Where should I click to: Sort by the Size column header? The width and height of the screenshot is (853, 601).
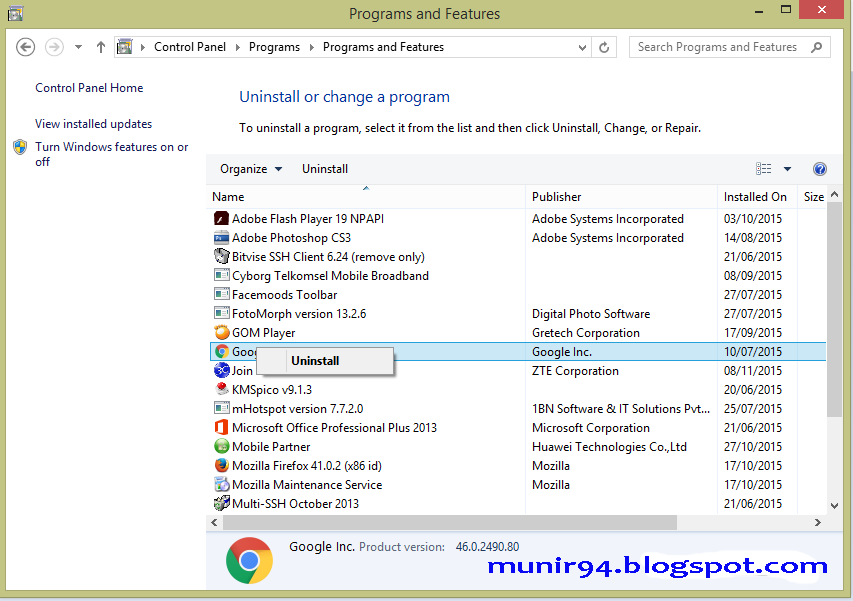coord(813,197)
